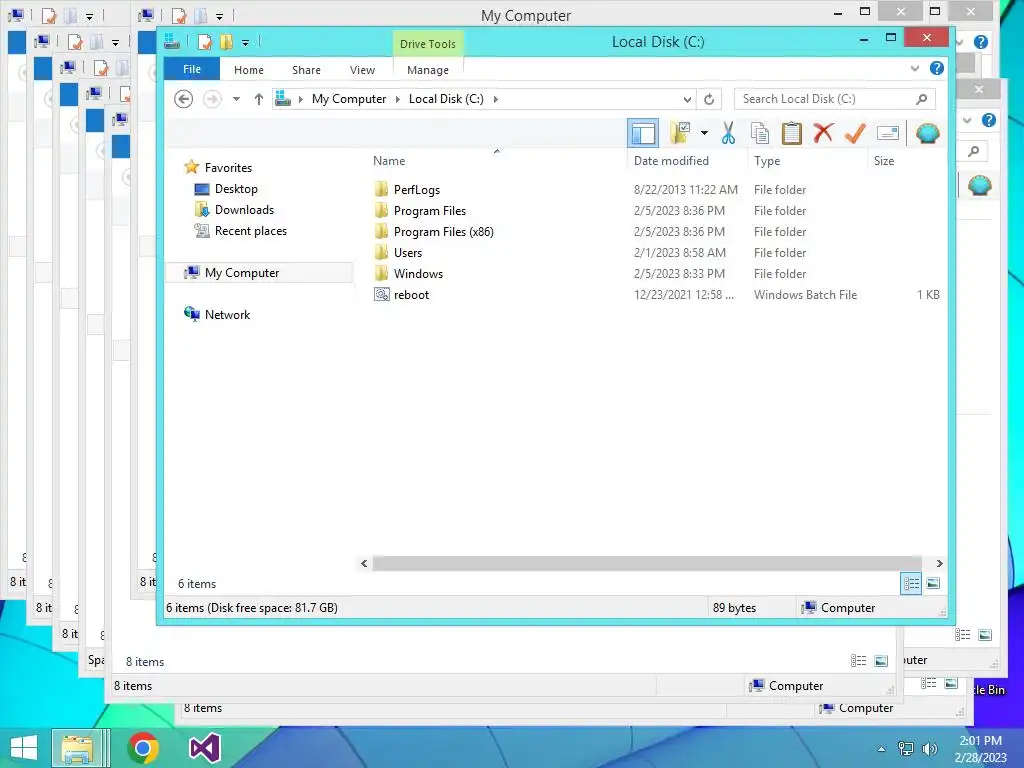
Task: Click the Copy icon in toolbar
Action: pos(760,133)
